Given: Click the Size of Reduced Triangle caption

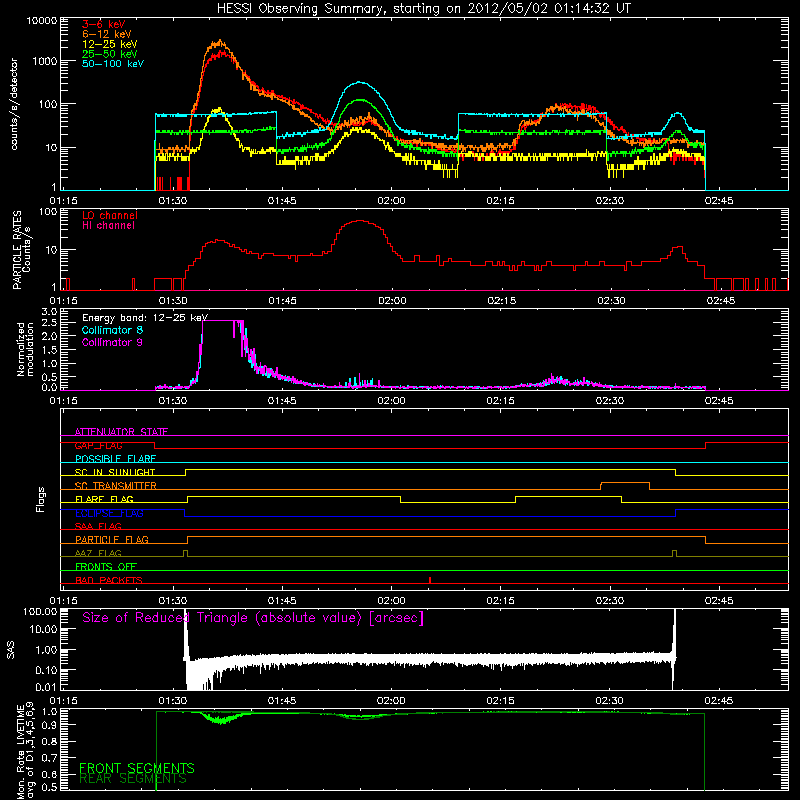Looking at the screenshot, I should pos(253,618).
